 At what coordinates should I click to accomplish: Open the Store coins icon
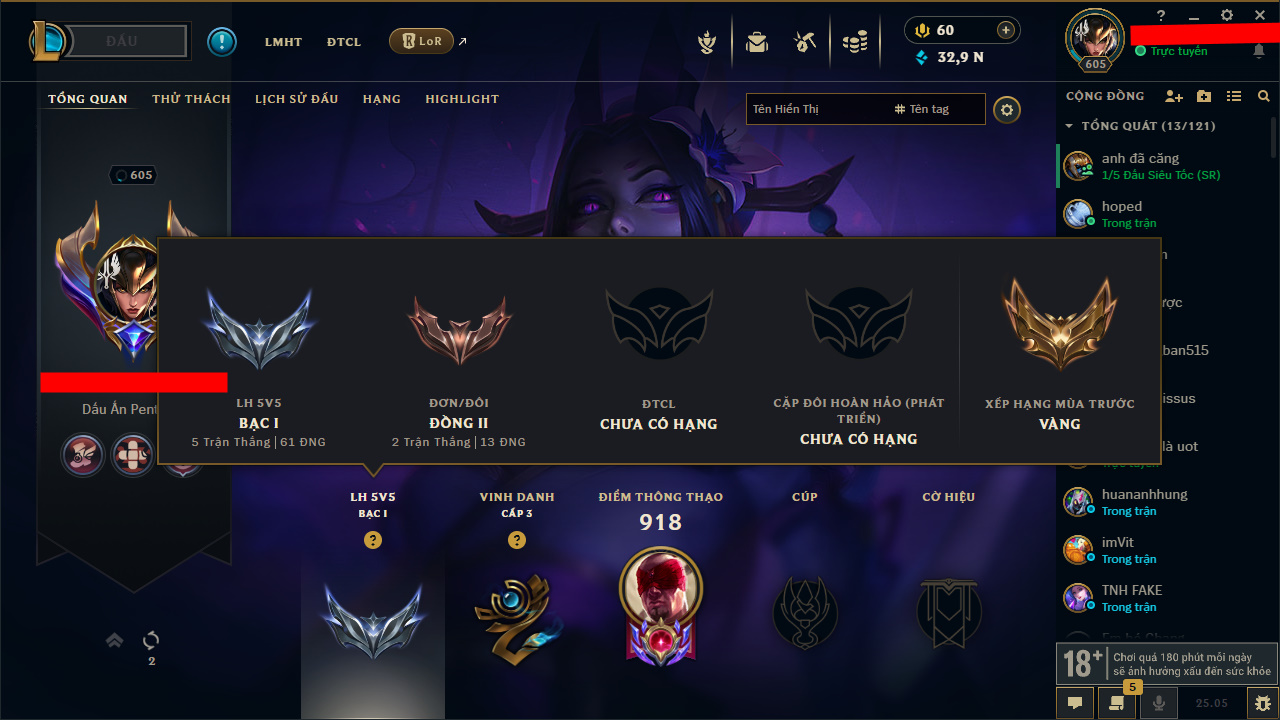pos(854,42)
